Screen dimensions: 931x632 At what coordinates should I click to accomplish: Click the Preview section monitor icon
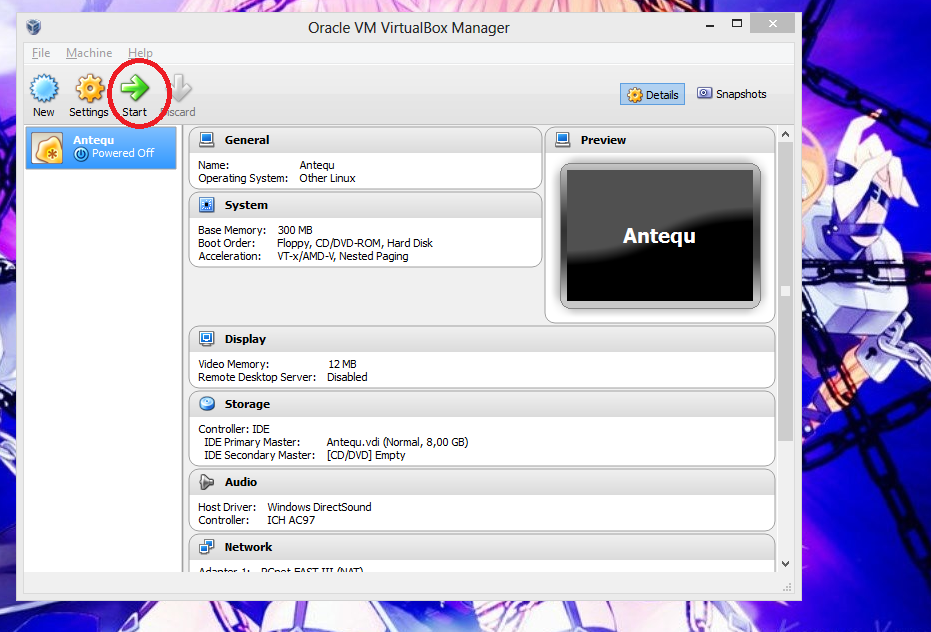tap(562, 140)
